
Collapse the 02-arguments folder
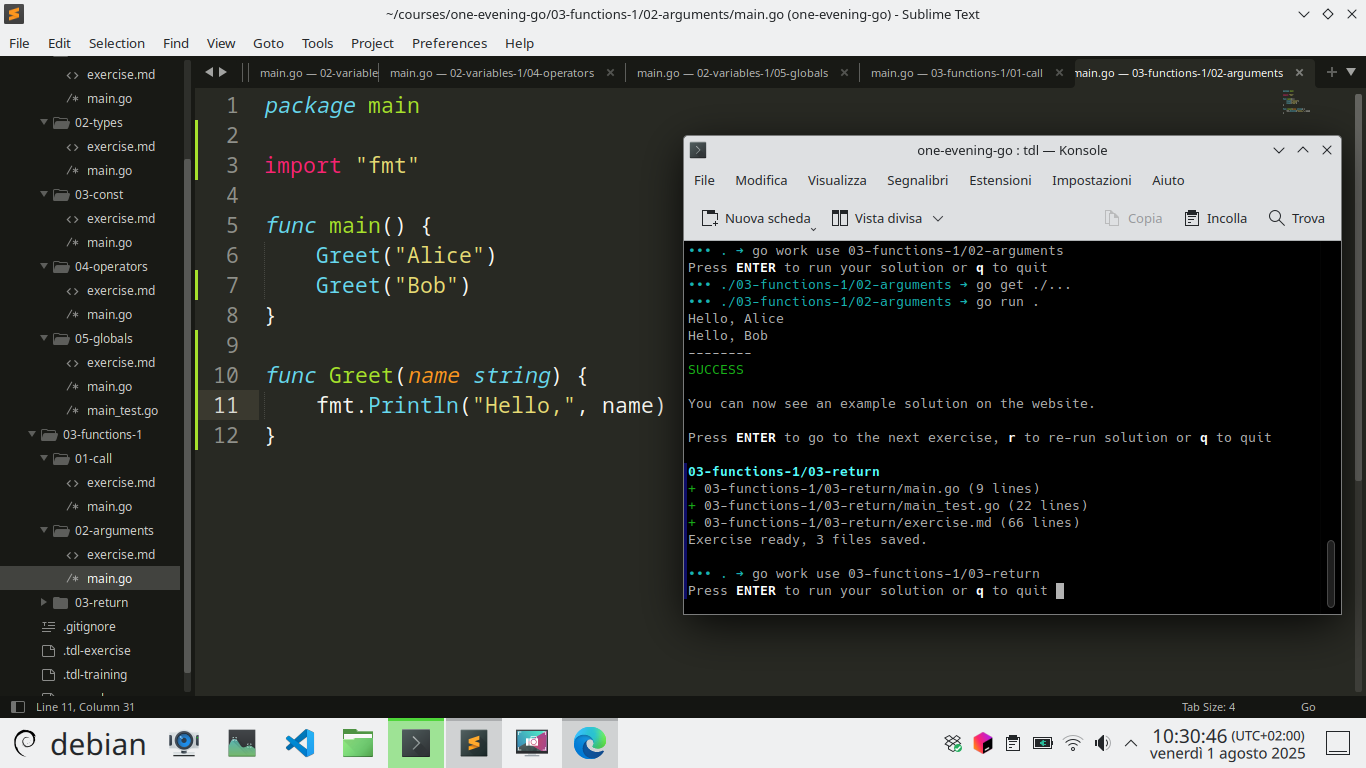coord(44,530)
